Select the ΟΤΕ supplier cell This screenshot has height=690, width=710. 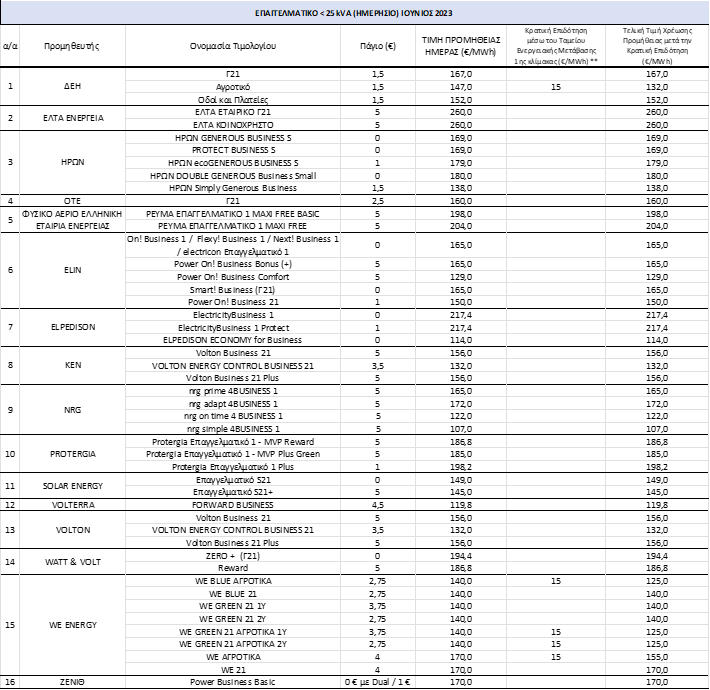click(72, 201)
